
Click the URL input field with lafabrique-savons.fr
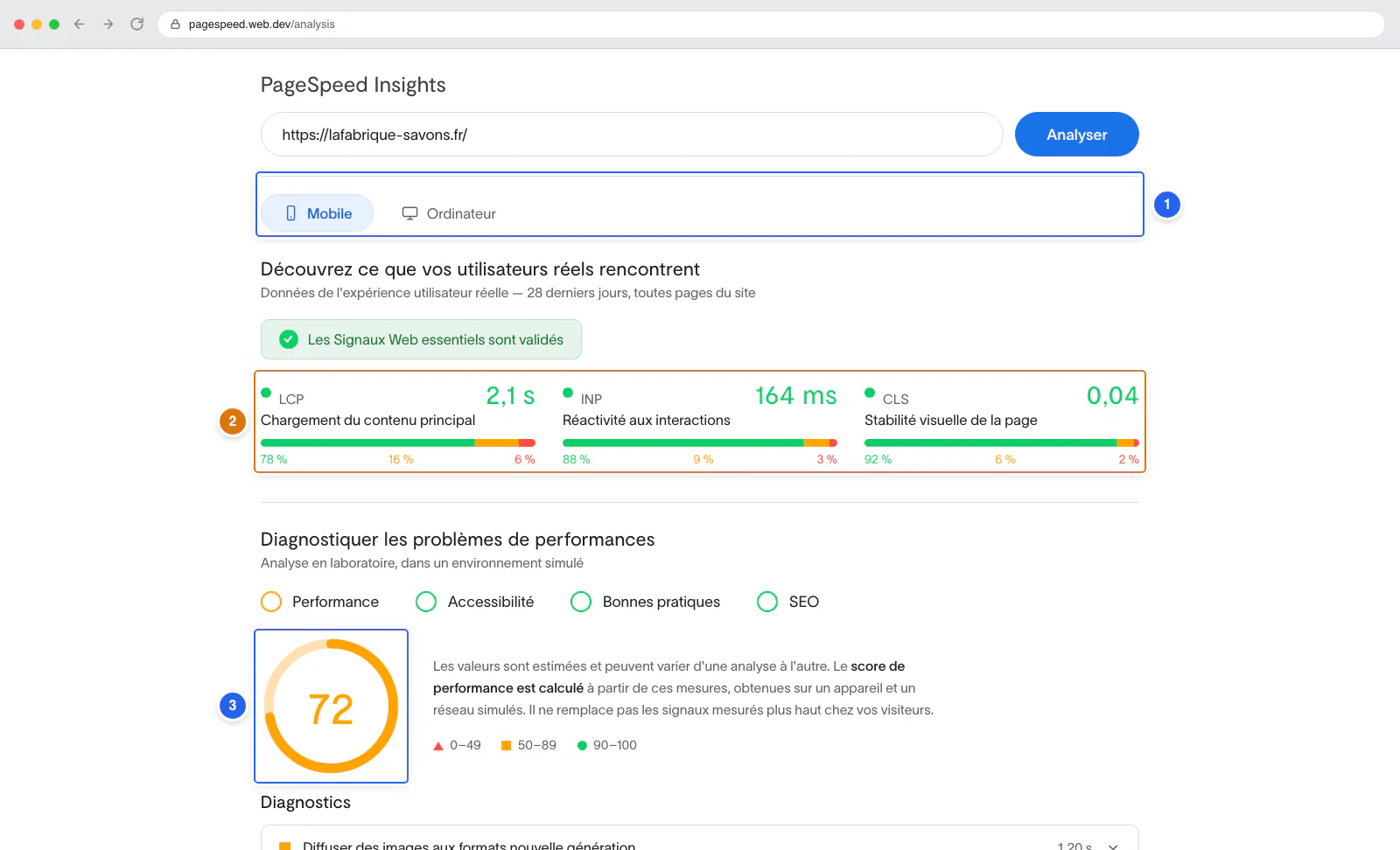(632, 135)
